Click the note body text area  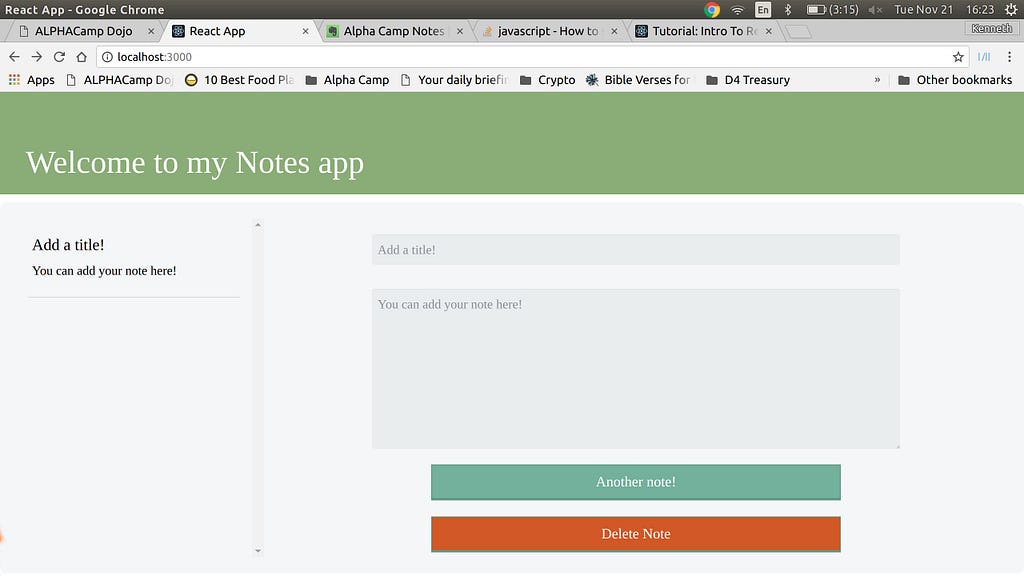tap(635, 368)
